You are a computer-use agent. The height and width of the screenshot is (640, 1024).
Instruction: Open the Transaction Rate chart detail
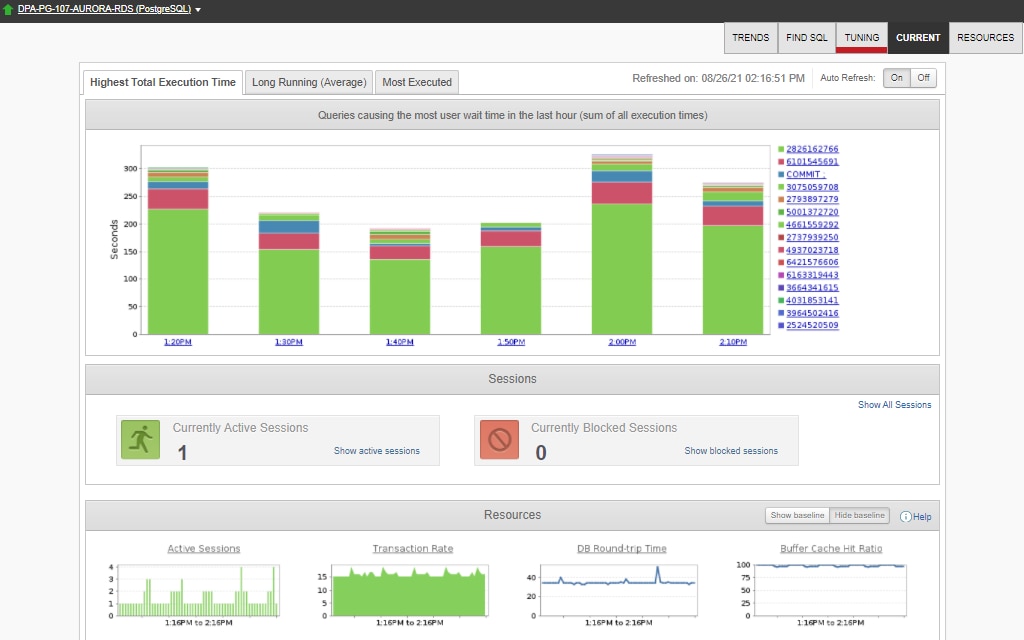pyautogui.click(x=413, y=548)
